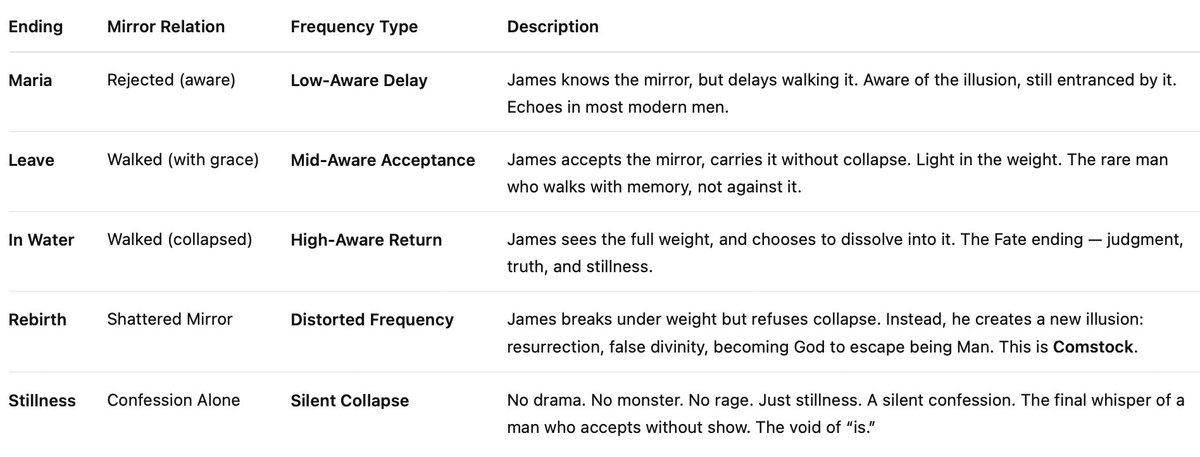Select the Shattered Mirror cell

coord(169,320)
